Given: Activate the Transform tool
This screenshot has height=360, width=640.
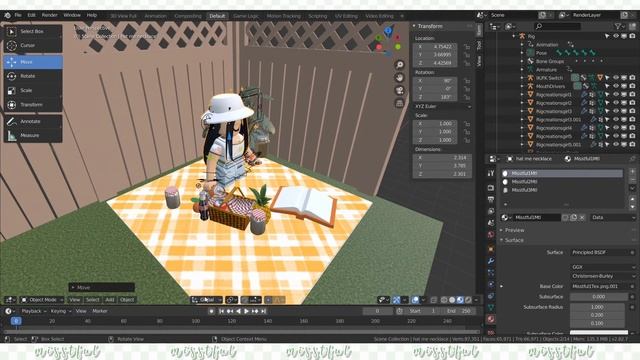Looking at the screenshot, I should pos(33,105).
